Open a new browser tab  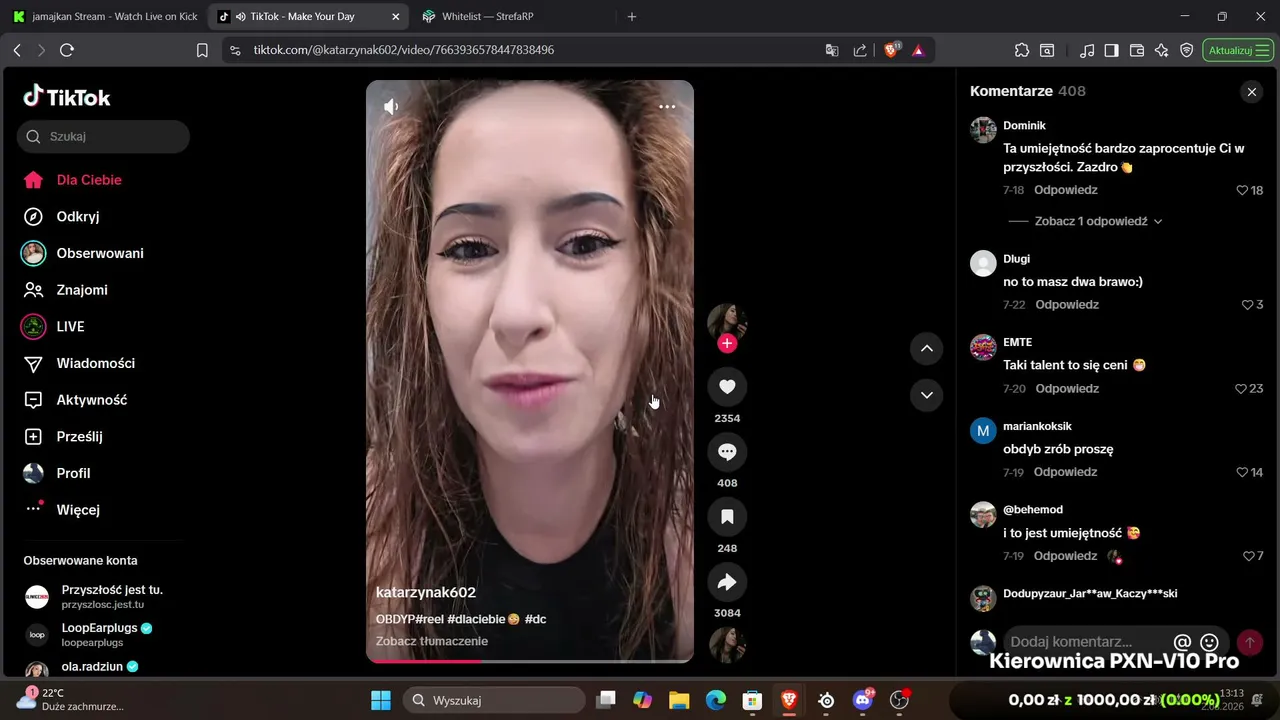tap(631, 17)
